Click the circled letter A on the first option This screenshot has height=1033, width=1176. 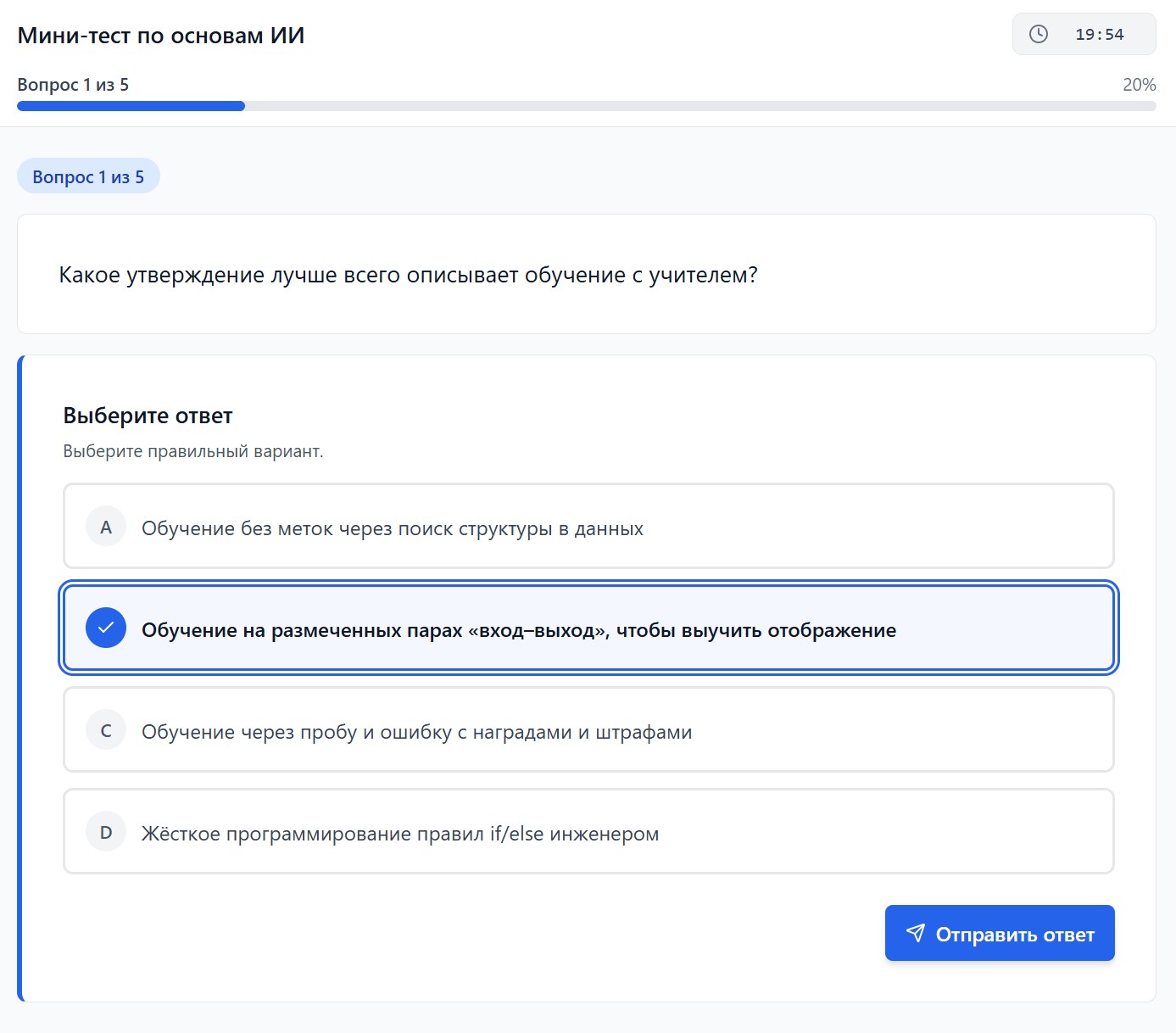click(105, 526)
